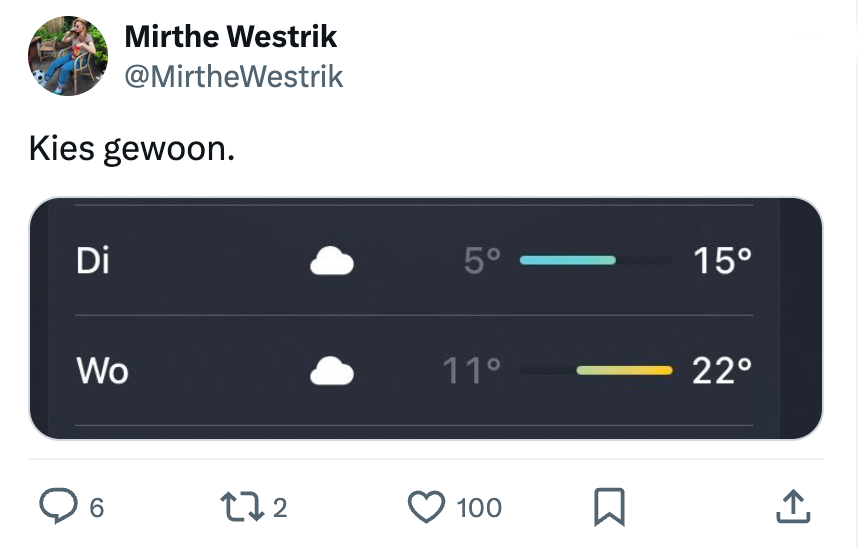858x549 pixels.
Task: Click the 22° high temperature
Action: pos(722,372)
